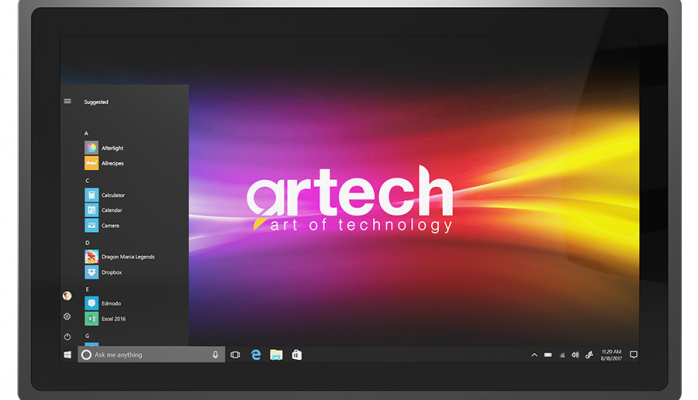Click the Suggested heading text
Image resolution: width=698 pixels, height=400 pixels.
96,102
